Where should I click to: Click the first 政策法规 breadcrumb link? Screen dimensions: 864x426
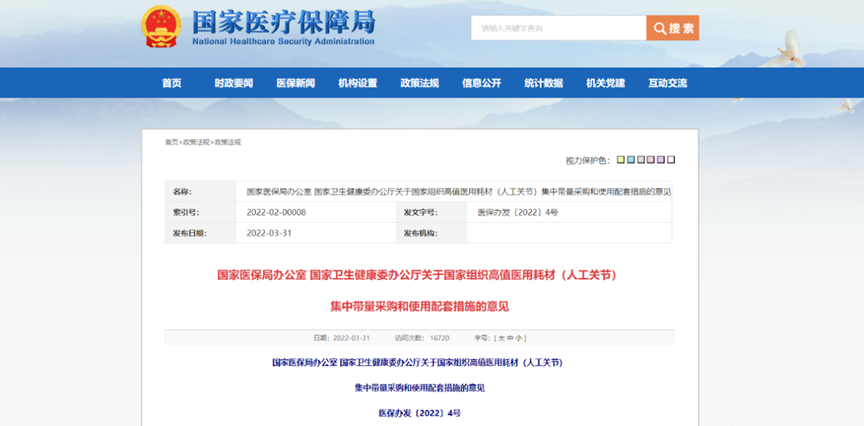pyautogui.click(x=197, y=142)
